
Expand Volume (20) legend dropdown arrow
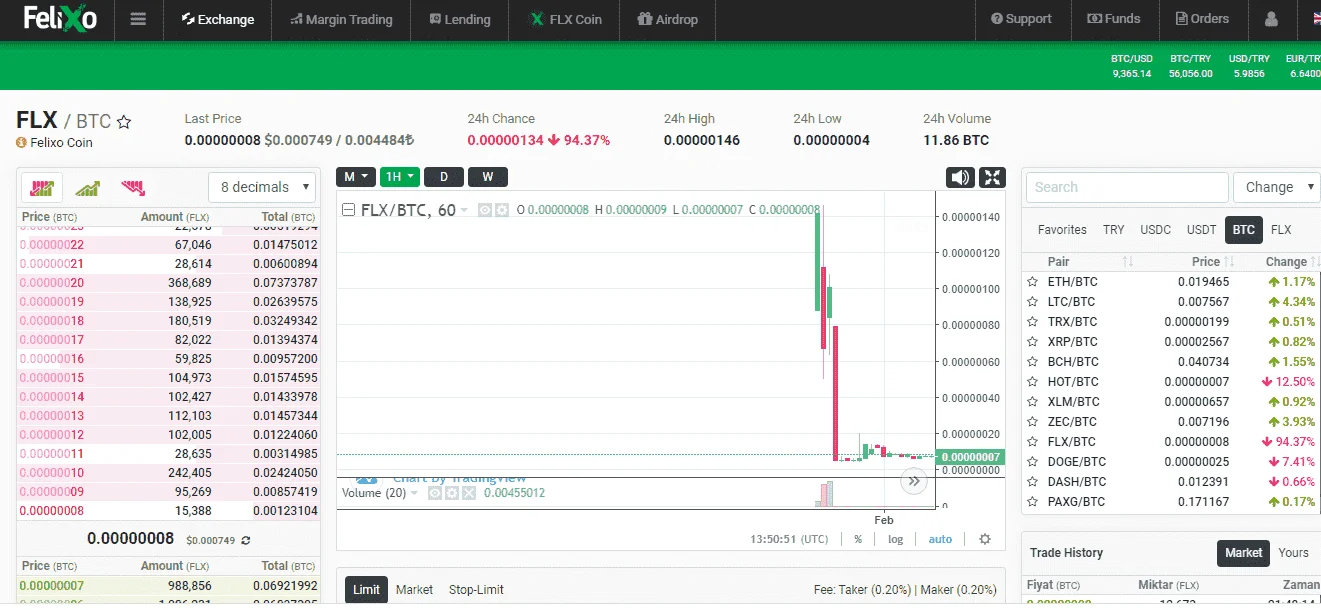coord(414,493)
